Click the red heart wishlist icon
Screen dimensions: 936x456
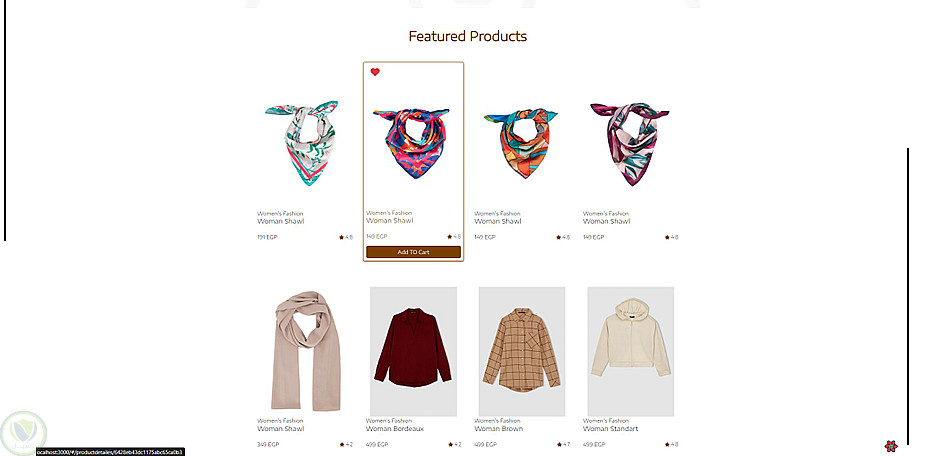pyautogui.click(x=375, y=72)
